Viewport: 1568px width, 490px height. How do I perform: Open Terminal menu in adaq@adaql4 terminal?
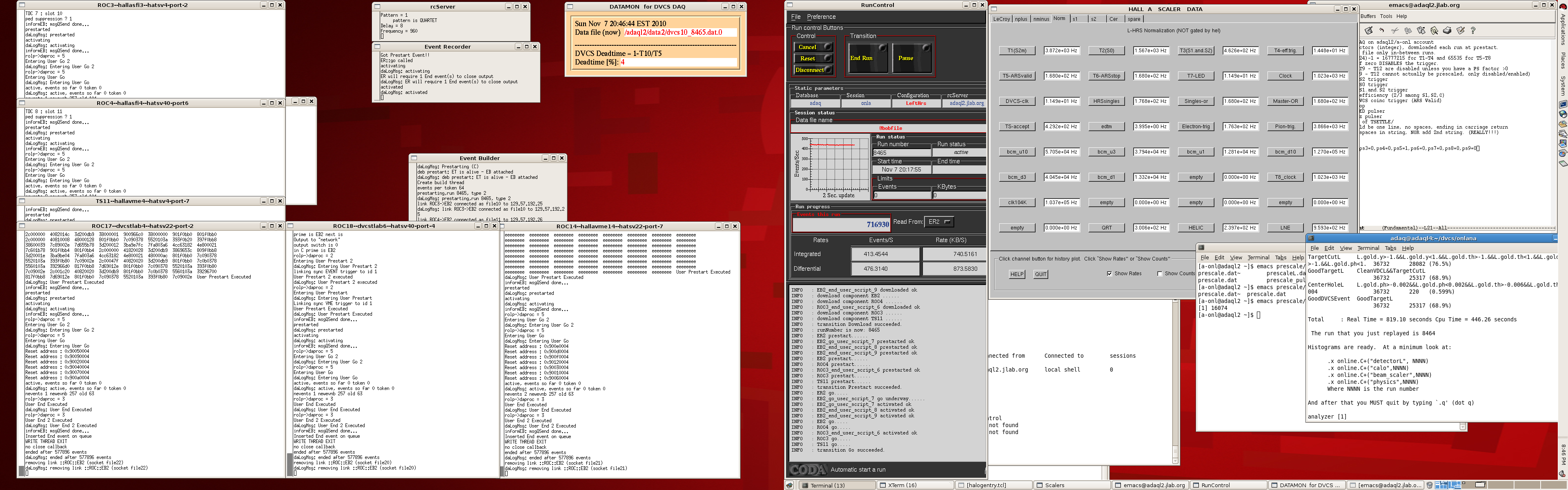[1368, 248]
